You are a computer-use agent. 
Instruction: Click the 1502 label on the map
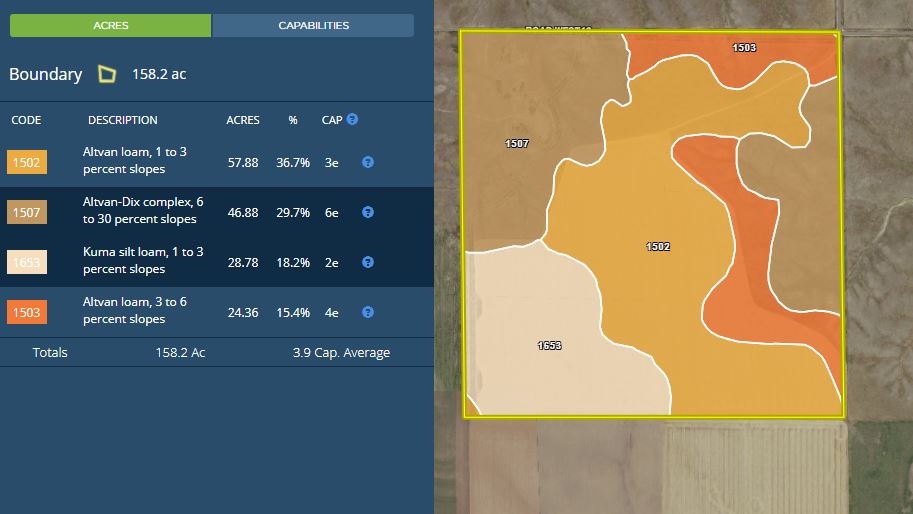pos(658,246)
